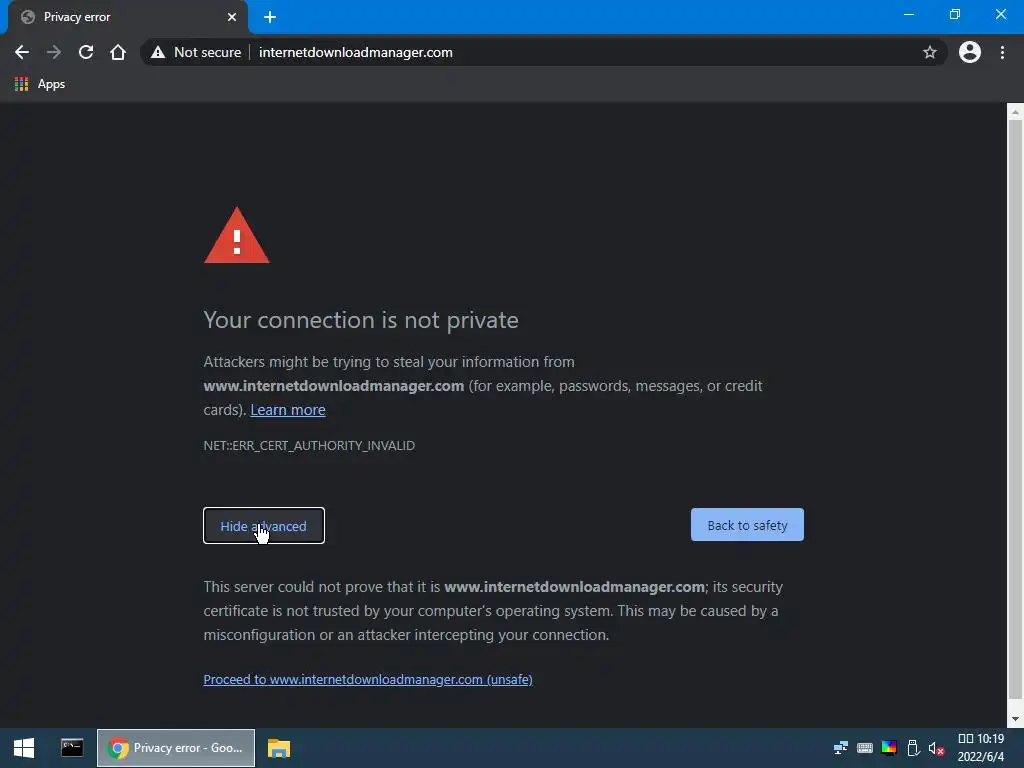Bookmark this page with the star icon
This screenshot has height=768, width=1024.
929,52
